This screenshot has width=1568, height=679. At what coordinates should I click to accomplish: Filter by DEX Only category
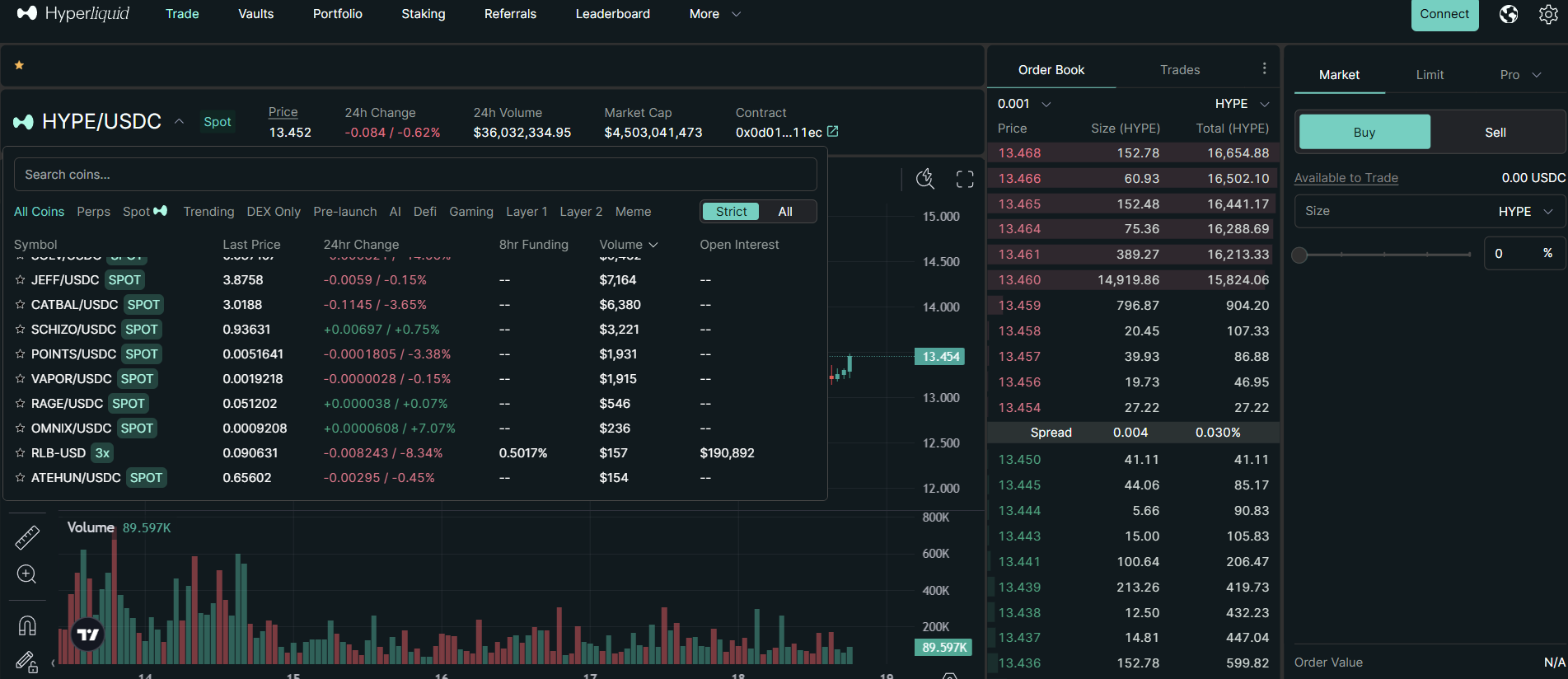tap(274, 212)
